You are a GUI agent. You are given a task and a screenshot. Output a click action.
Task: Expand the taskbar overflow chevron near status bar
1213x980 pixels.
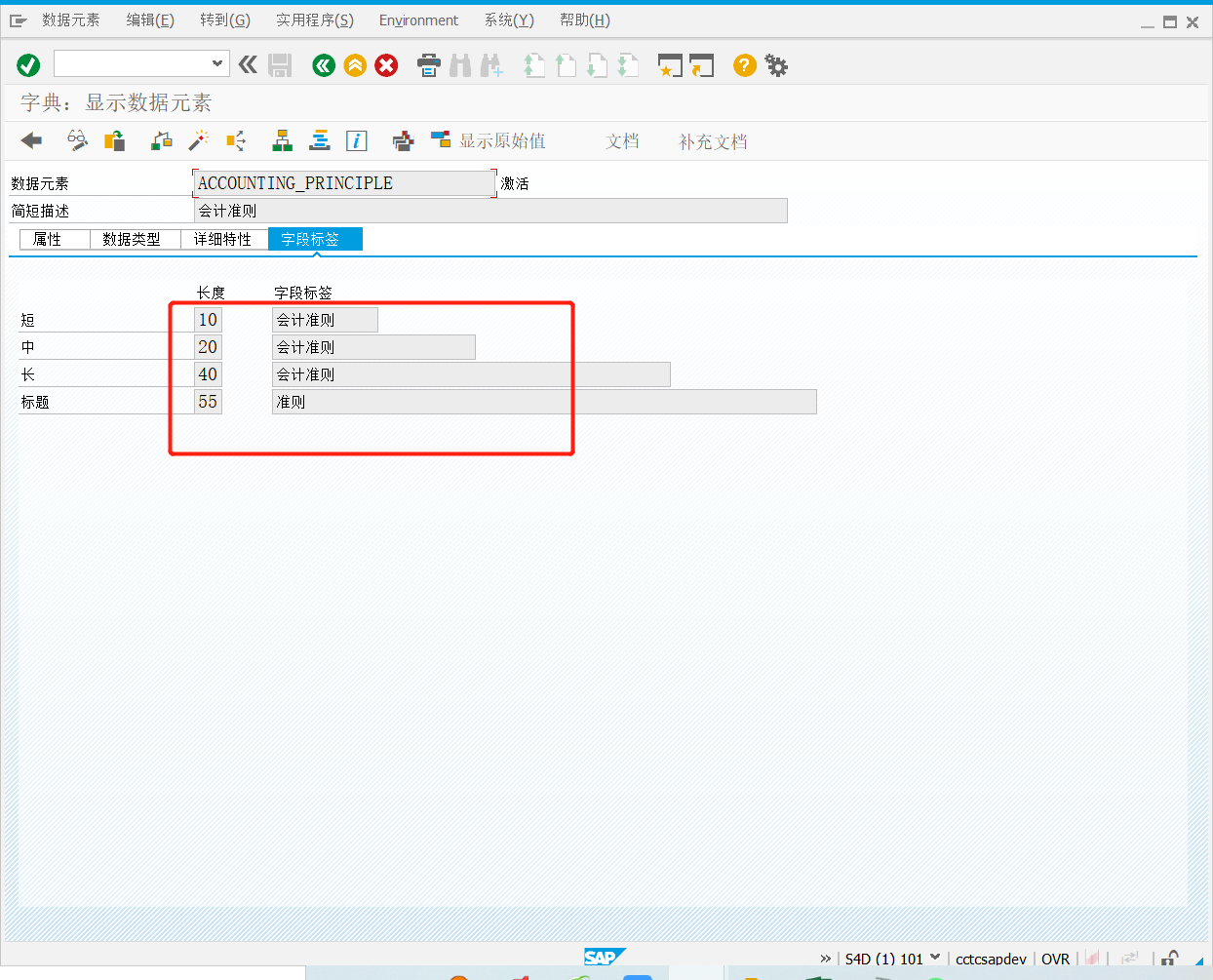826,958
